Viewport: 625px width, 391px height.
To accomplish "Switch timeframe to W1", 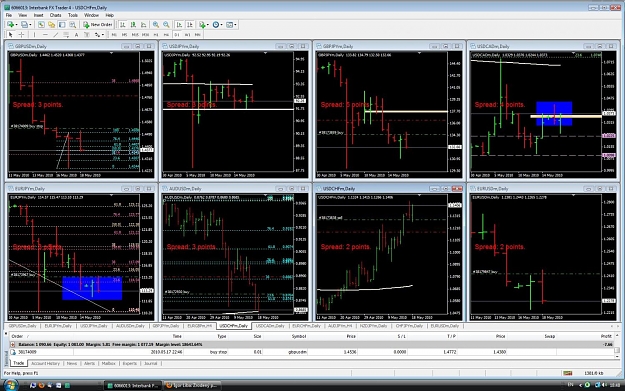I will (x=187, y=35).
